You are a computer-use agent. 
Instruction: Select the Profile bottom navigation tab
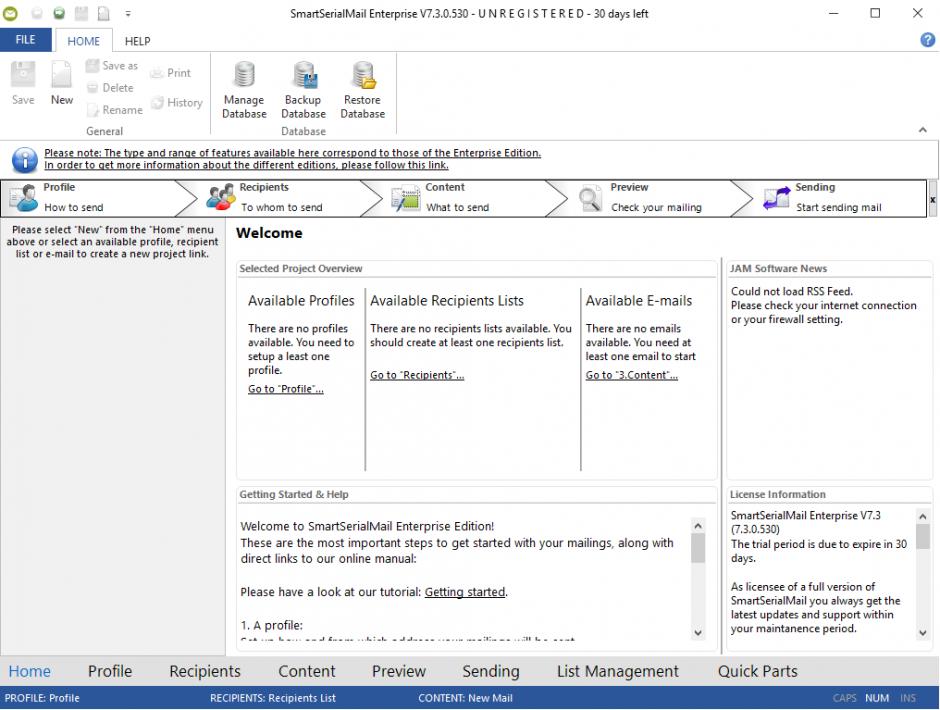[x=110, y=672]
